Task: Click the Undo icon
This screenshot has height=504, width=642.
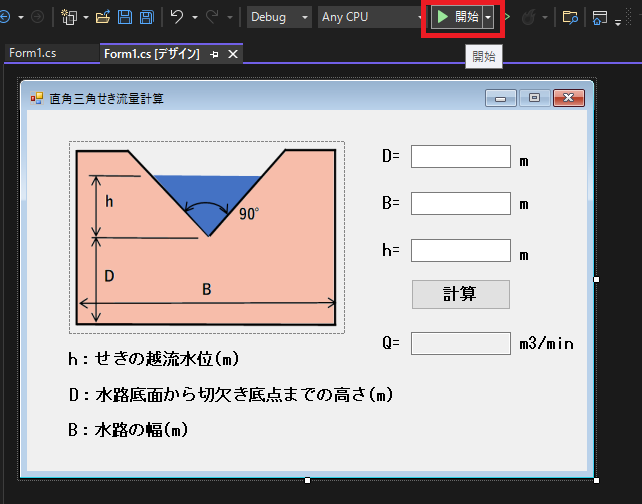Action: coord(177,17)
